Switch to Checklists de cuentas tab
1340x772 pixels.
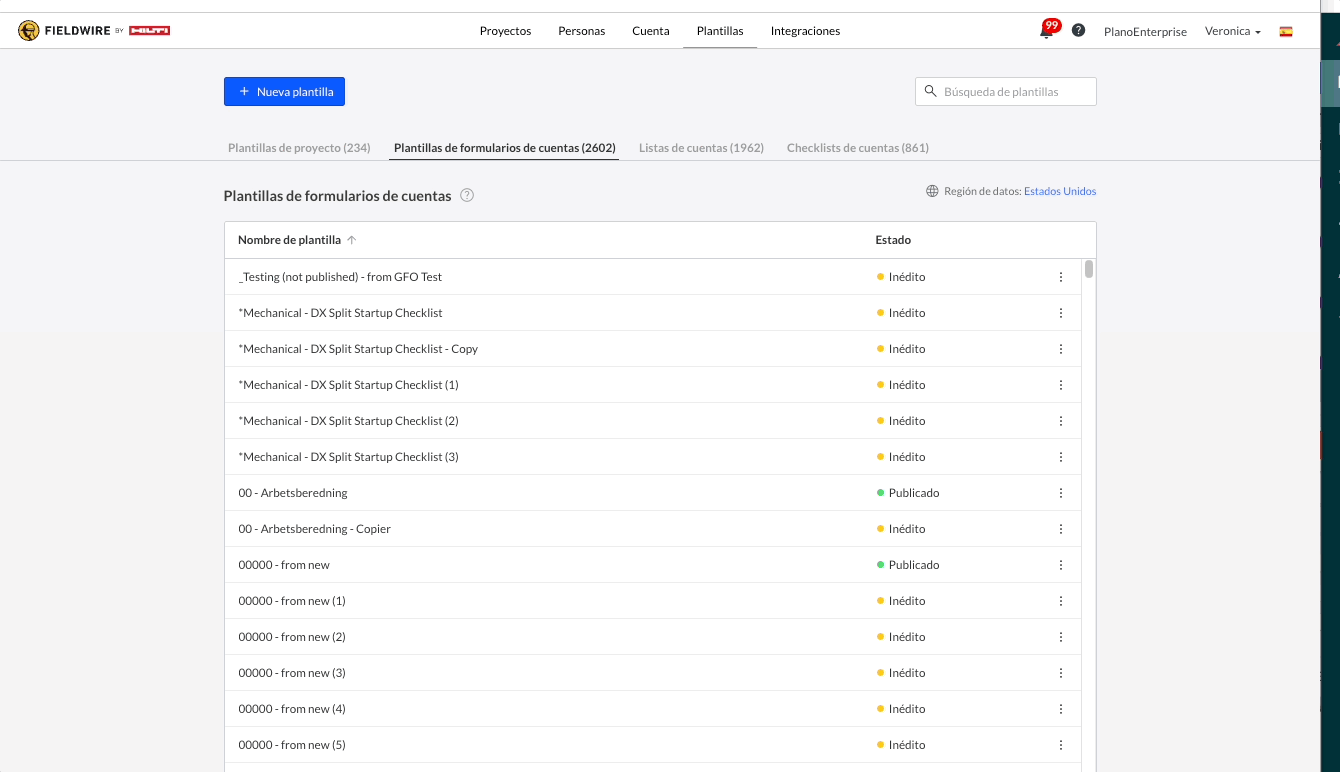tap(857, 148)
